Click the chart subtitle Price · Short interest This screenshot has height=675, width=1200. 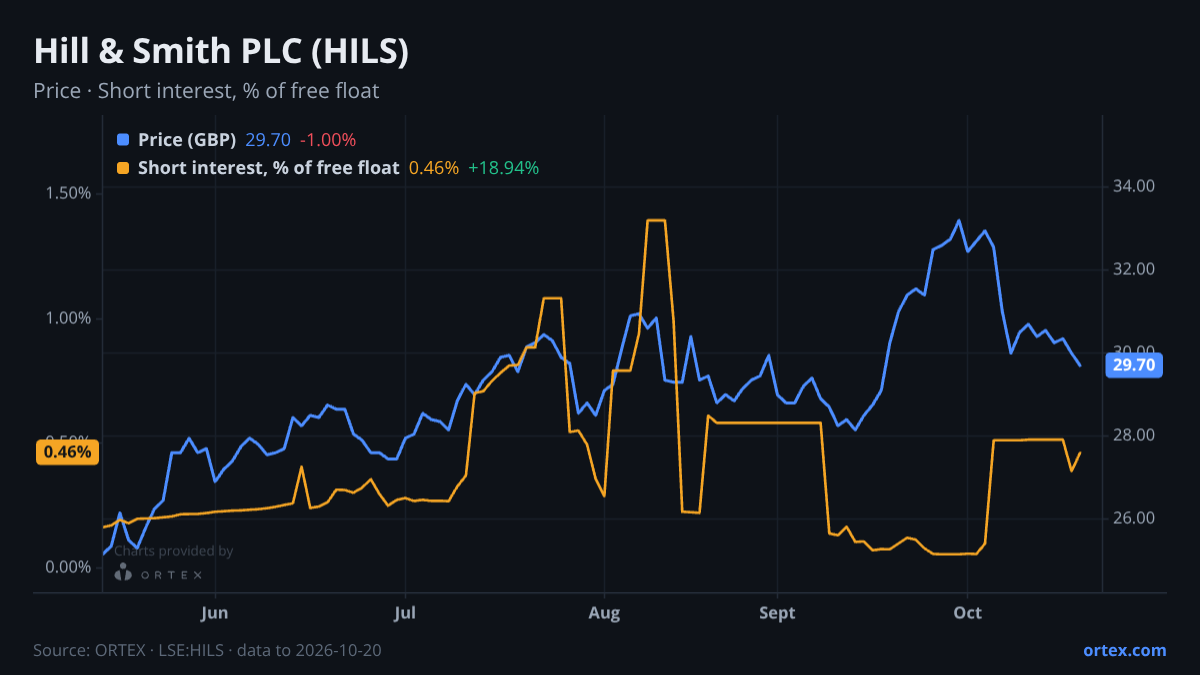[x=206, y=91]
